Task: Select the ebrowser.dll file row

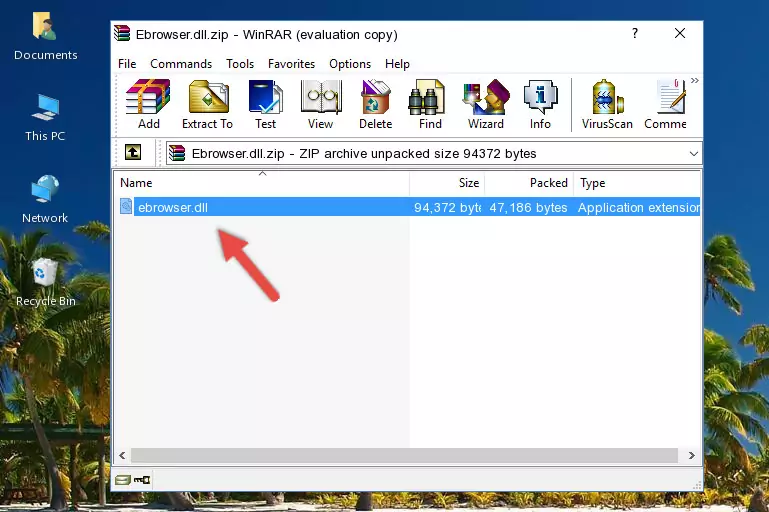Action: 409,207
